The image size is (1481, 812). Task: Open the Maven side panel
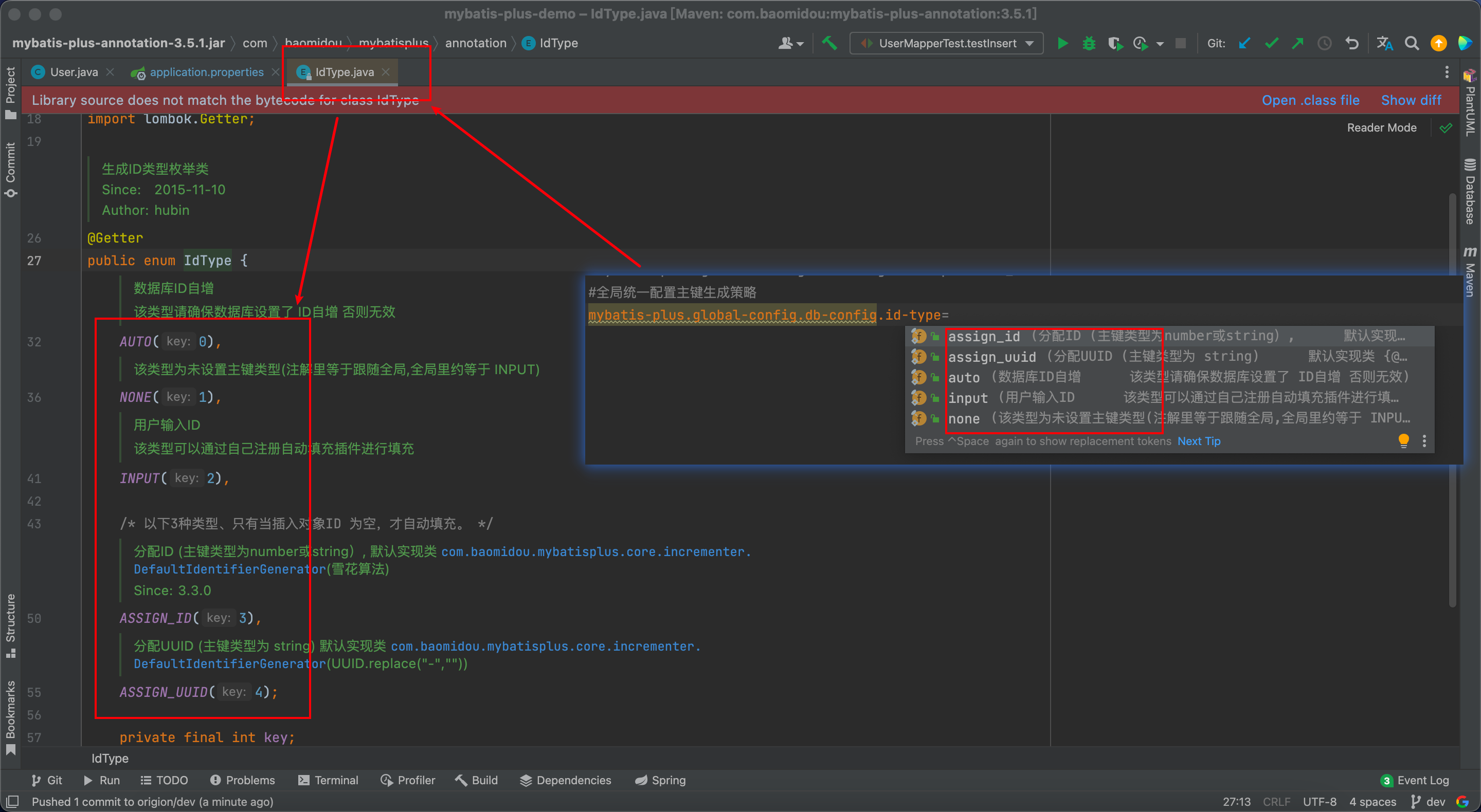(x=1470, y=271)
